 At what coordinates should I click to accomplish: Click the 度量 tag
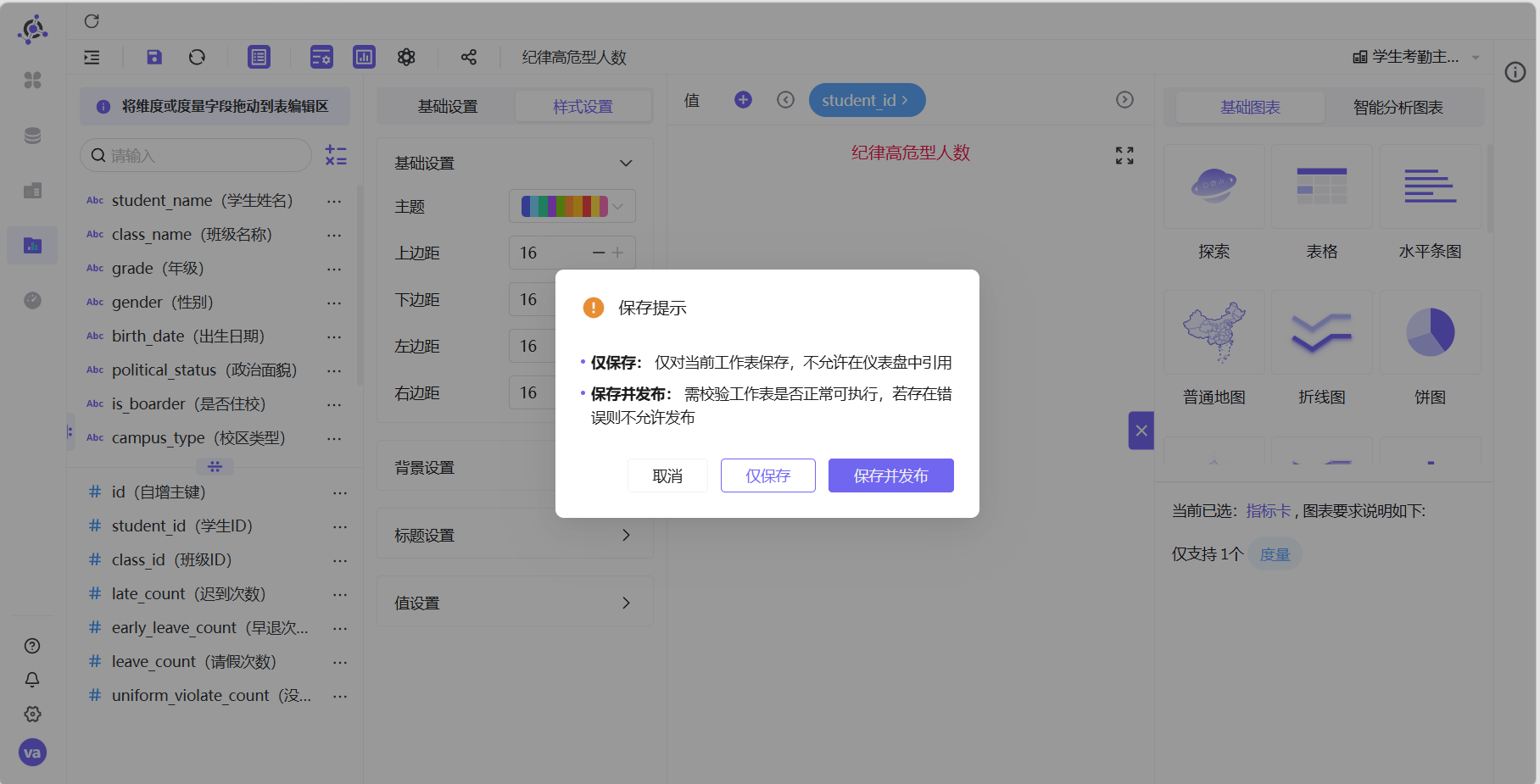point(1275,554)
